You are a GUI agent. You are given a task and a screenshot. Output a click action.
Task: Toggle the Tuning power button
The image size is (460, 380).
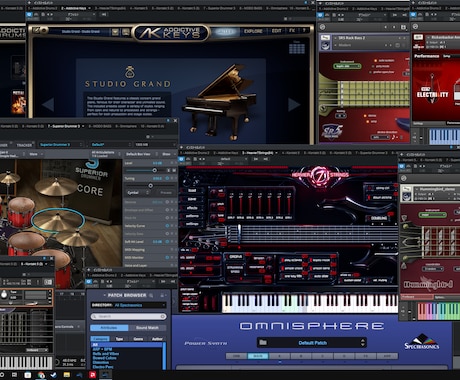click(x=168, y=179)
